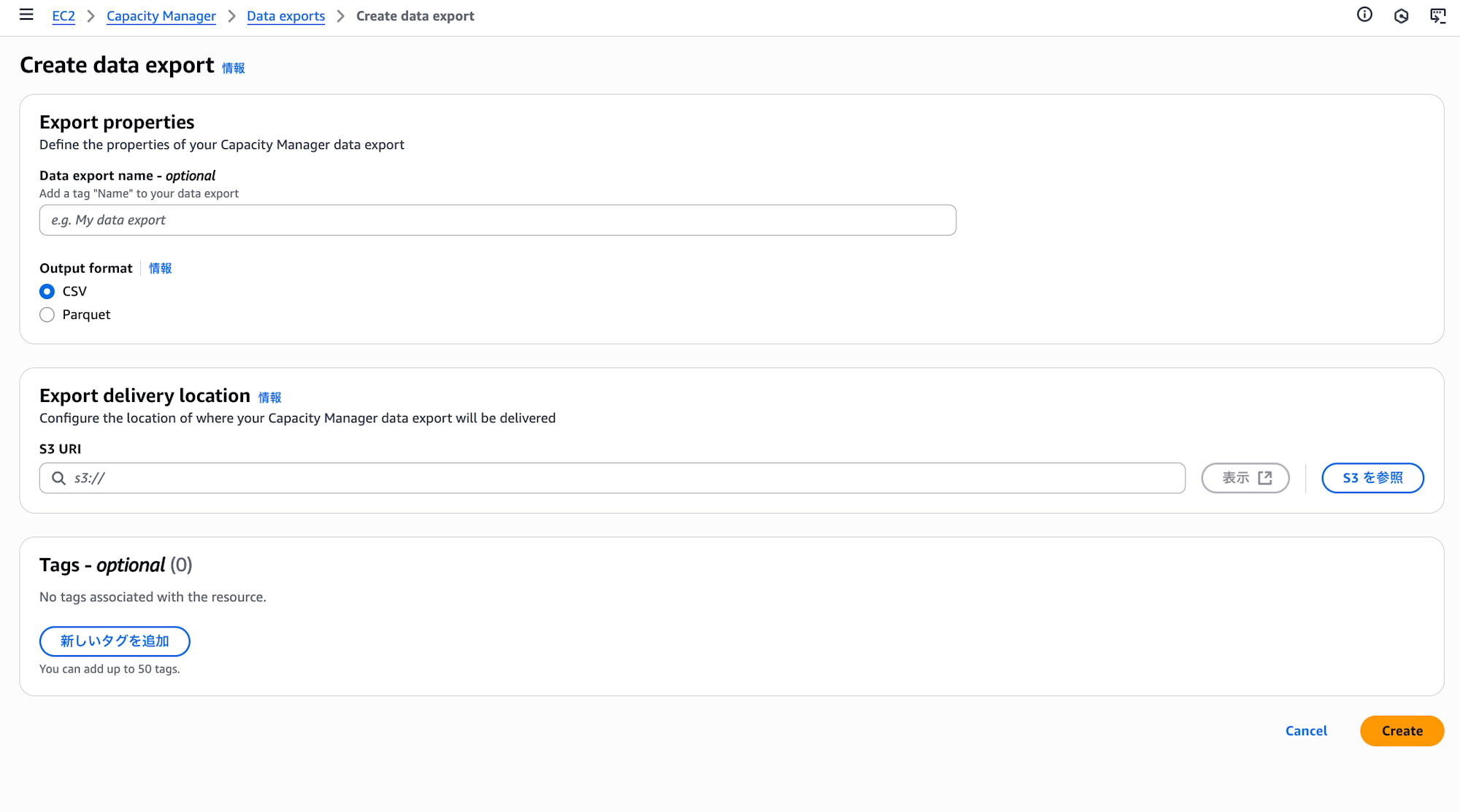Viewport: 1460px width, 812px height.
Task: Click 新しいタグを追加 button
Action: click(115, 641)
